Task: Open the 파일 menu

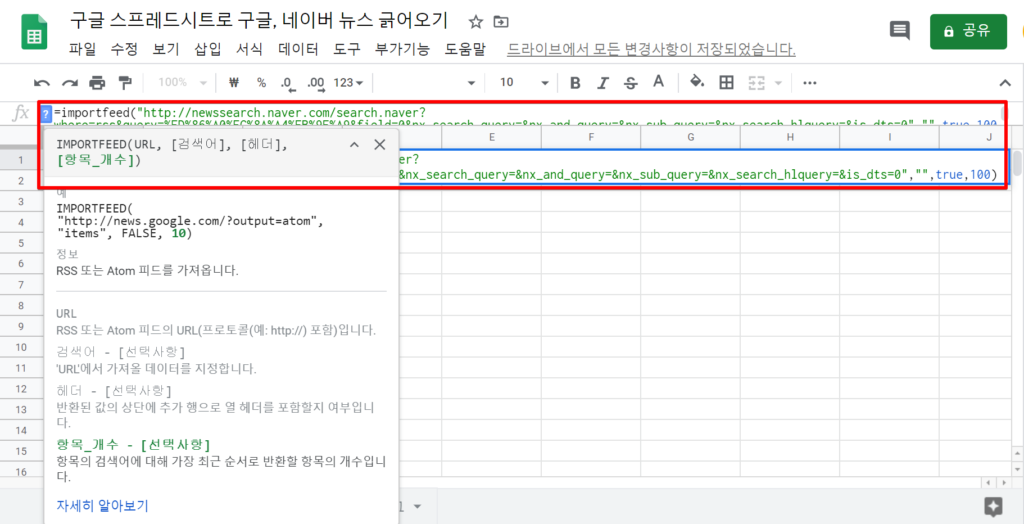Action: point(82,50)
